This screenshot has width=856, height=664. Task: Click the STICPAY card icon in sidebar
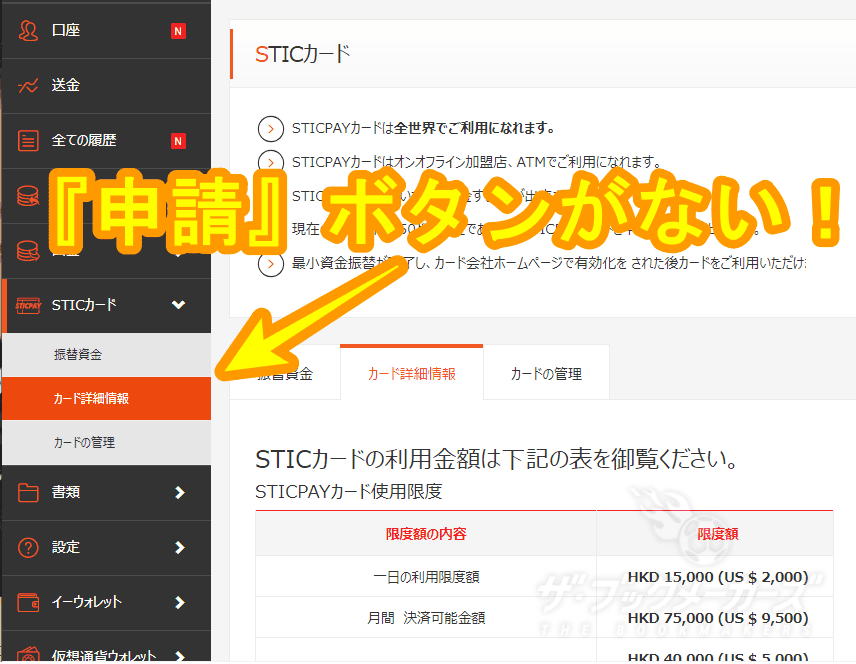[x=28, y=305]
